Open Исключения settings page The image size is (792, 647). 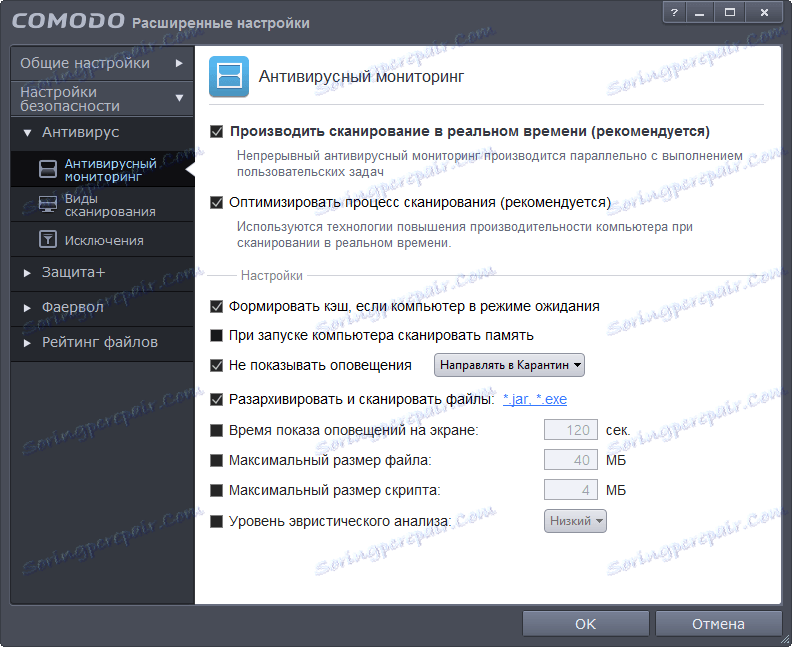pos(102,240)
